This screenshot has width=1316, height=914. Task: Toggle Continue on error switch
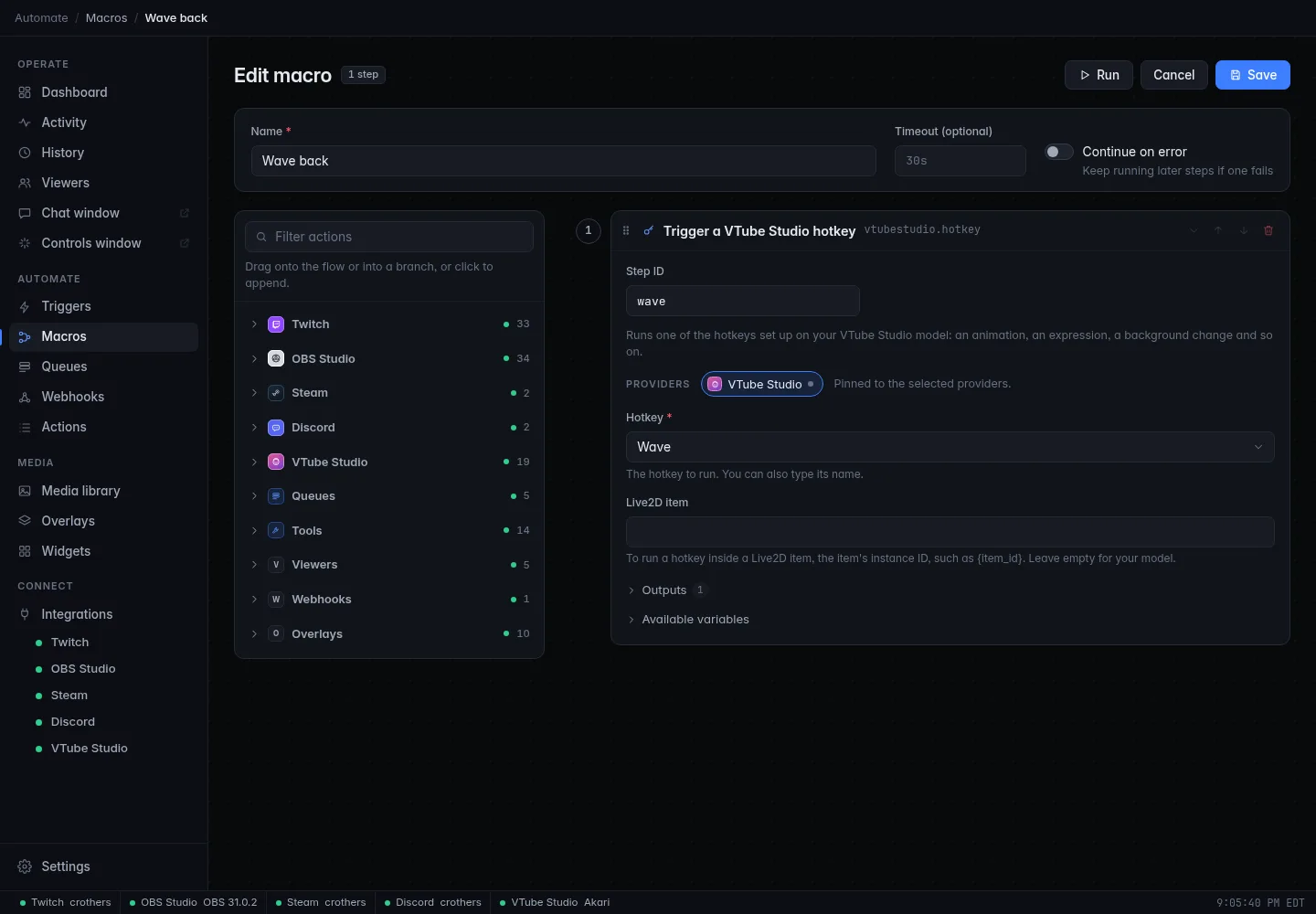pos(1059,152)
